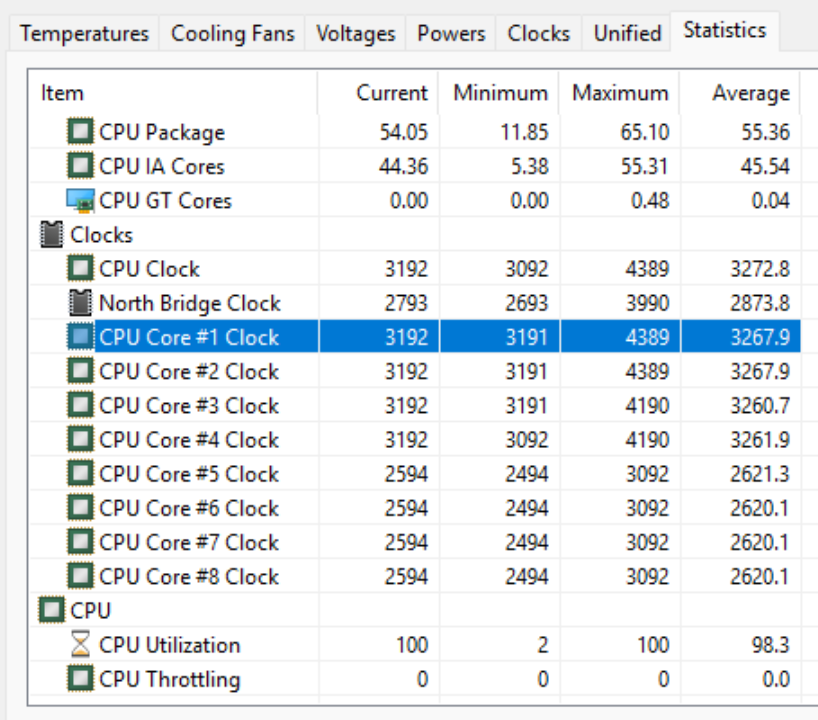The height and width of the screenshot is (720, 818).
Task: Select the CPU Core #5 Clock row
Action: click(x=189, y=474)
